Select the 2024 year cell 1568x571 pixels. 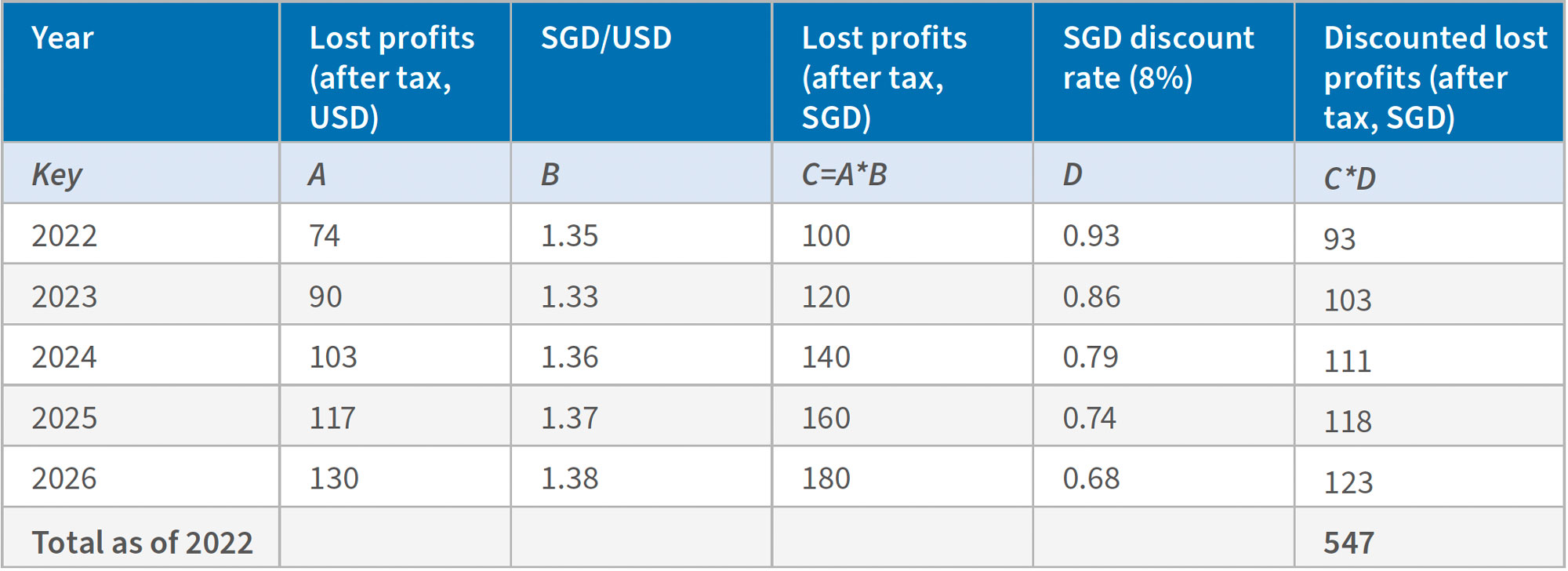64,357
